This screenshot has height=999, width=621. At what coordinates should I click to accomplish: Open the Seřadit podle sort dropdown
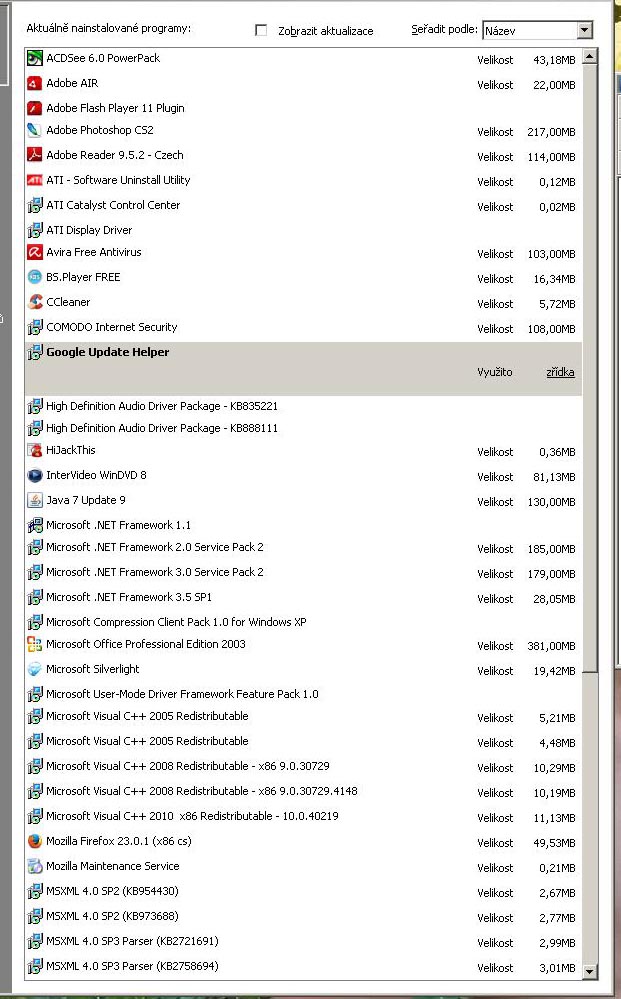click(x=585, y=30)
